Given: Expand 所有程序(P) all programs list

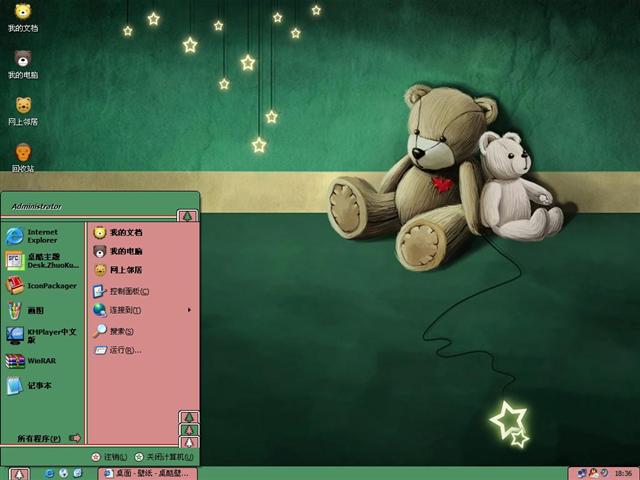Looking at the screenshot, I should [x=49, y=438].
